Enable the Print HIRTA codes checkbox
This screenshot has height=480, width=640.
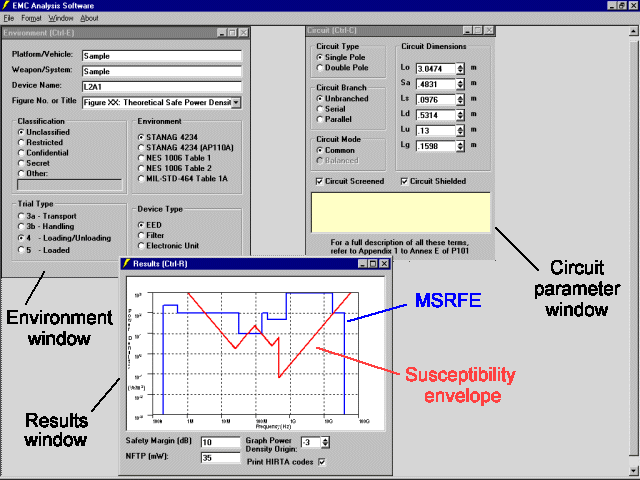(x=322, y=462)
